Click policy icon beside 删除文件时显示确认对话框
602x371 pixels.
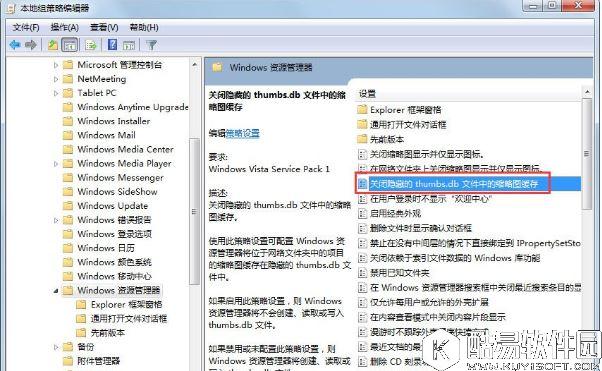(x=362, y=229)
